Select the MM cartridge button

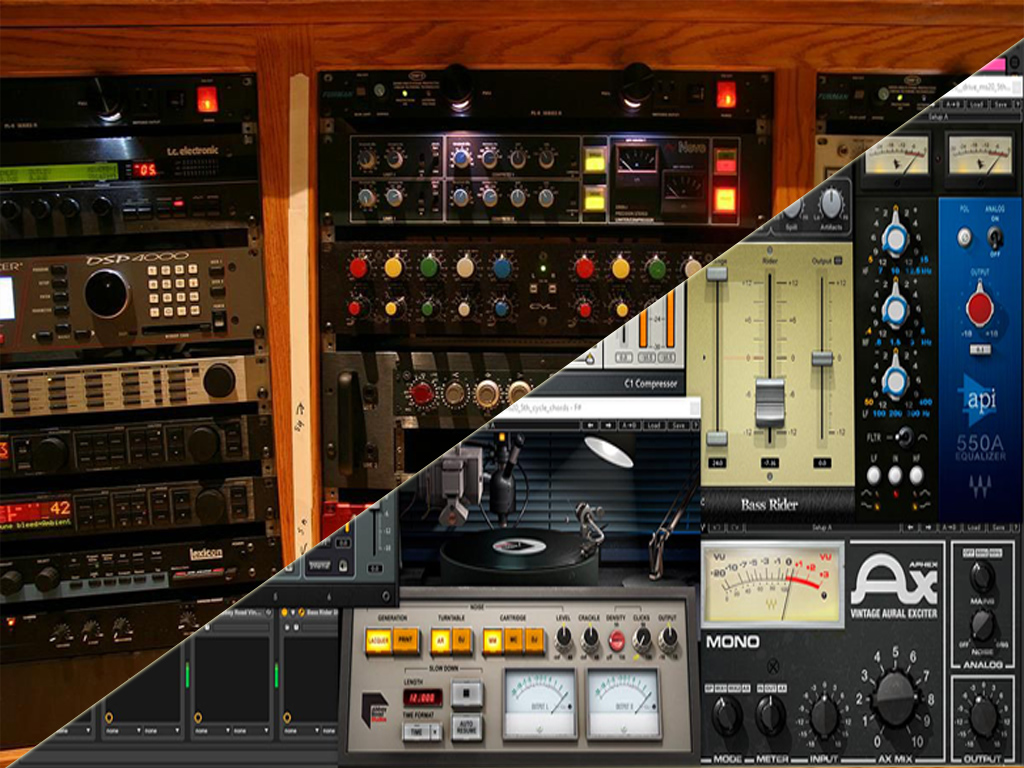click(492, 641)
